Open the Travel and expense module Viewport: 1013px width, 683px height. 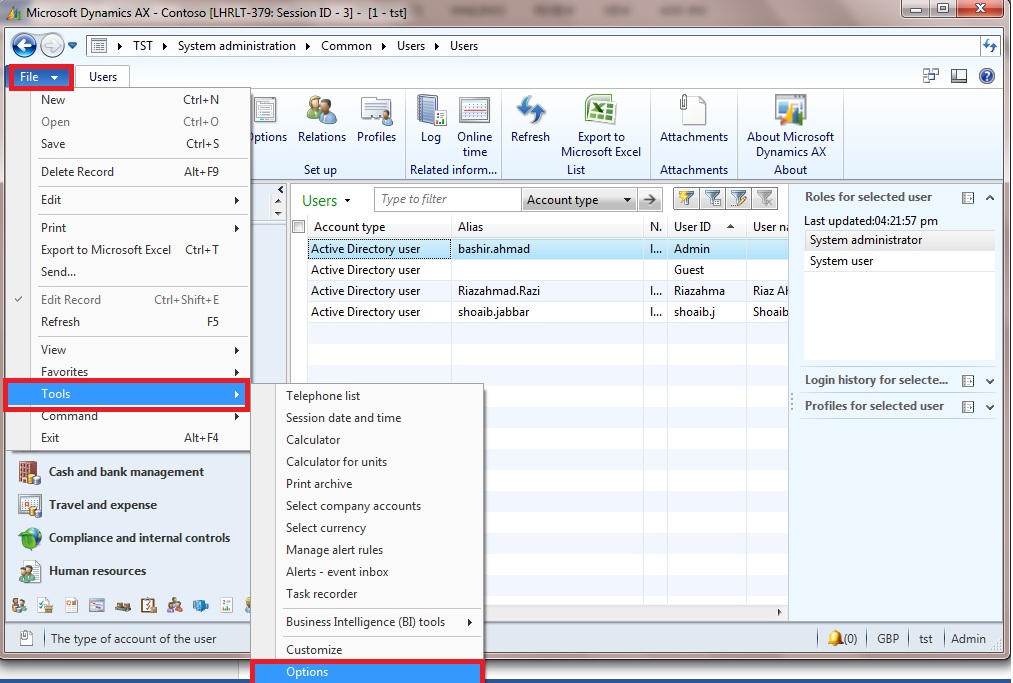click(x=103, y=505)
